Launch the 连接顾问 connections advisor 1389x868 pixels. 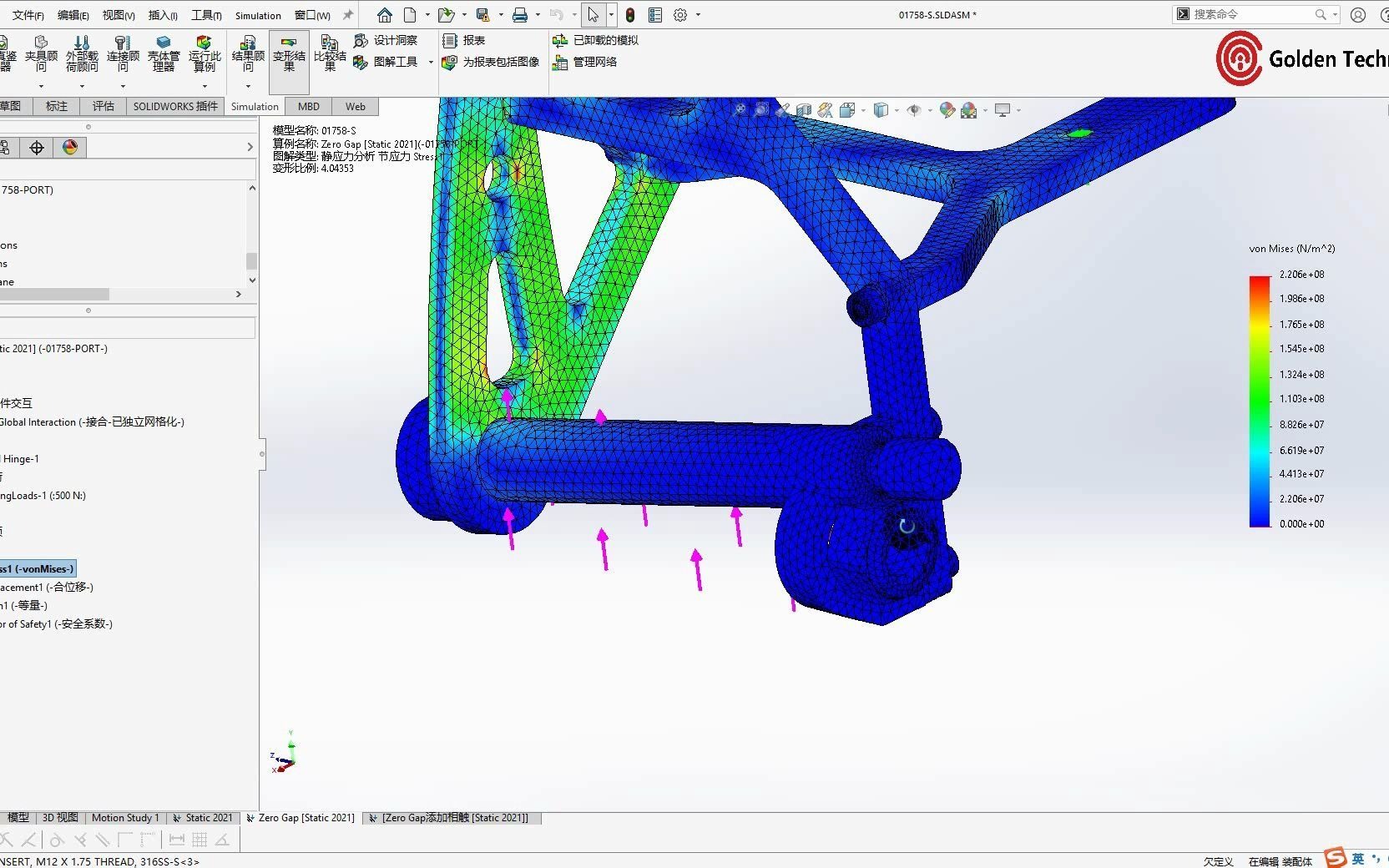tap(123, 56)
